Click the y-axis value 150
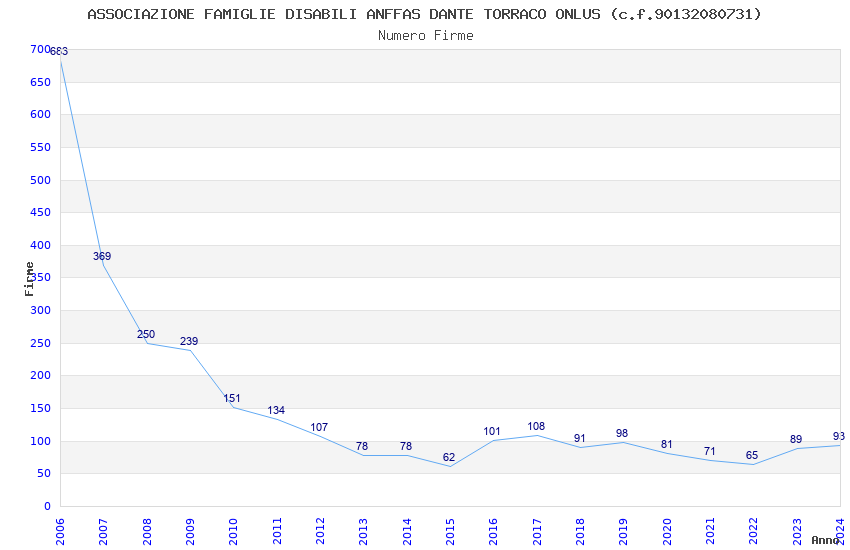The image size is (850, 550). pos(41,409)
